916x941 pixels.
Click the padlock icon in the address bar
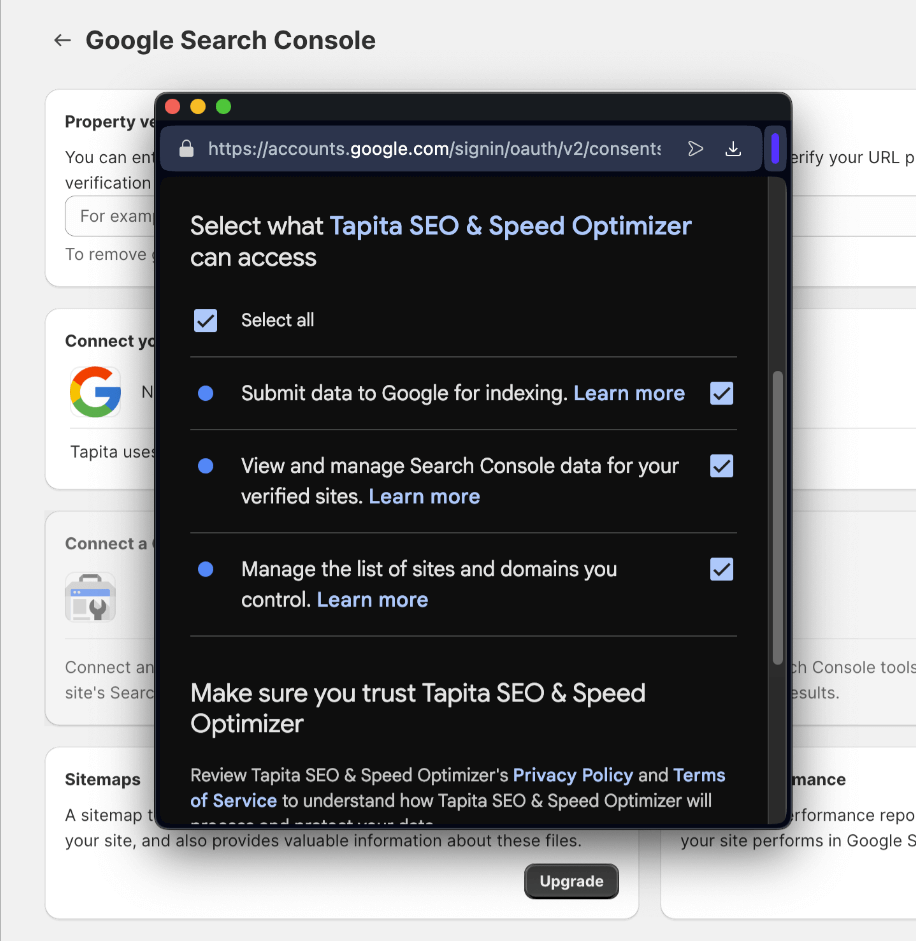pos(186,148)
